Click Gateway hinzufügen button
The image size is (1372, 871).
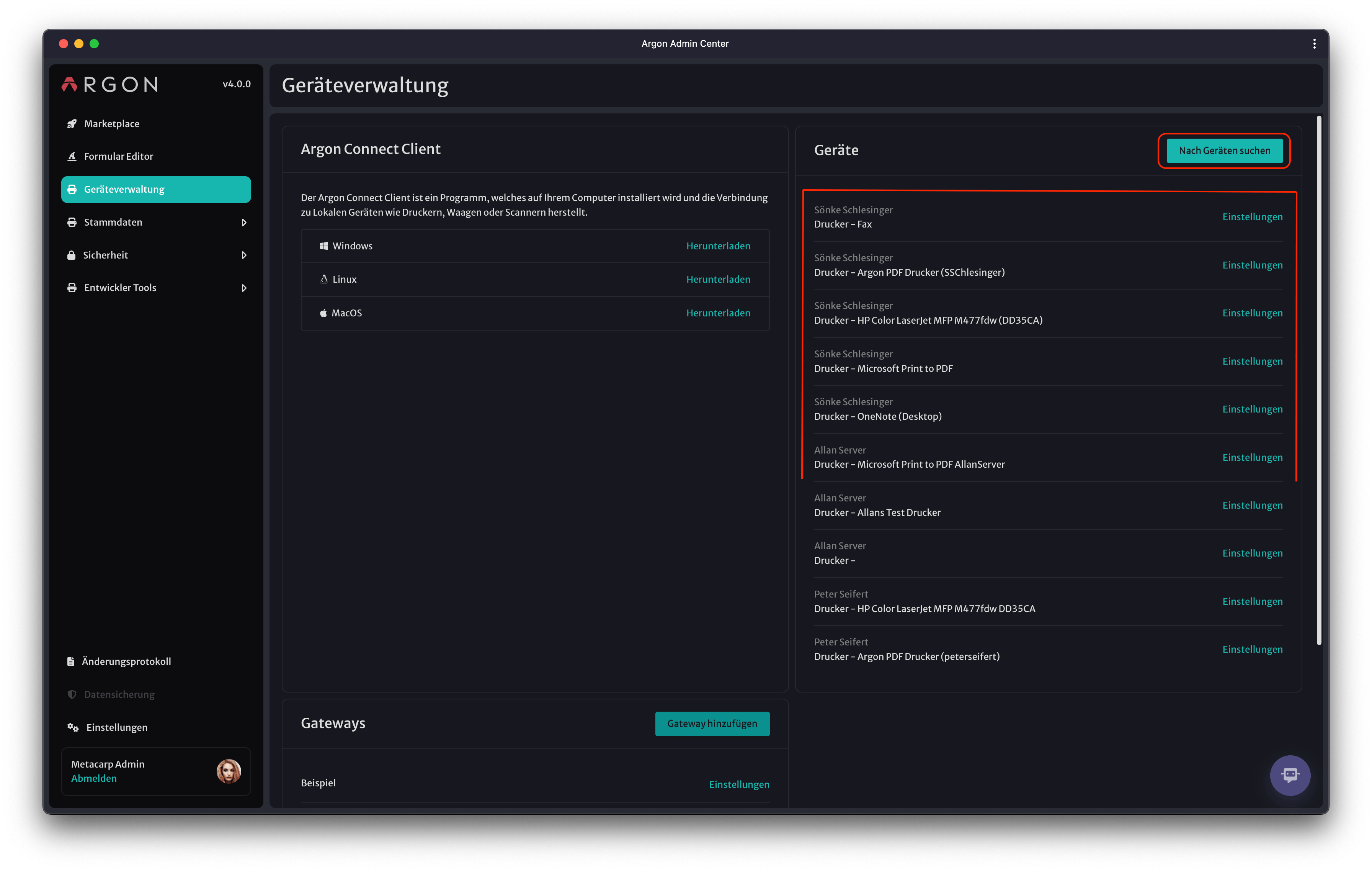[x=712, y=724]
